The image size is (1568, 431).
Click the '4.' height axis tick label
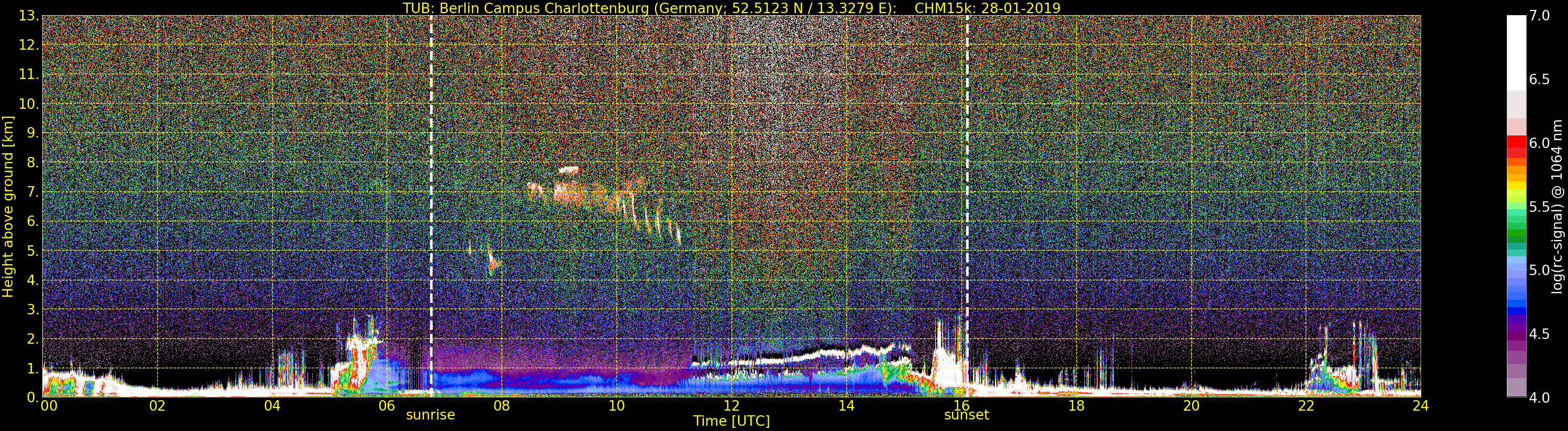pyautogui.click(x=32, y=280)
